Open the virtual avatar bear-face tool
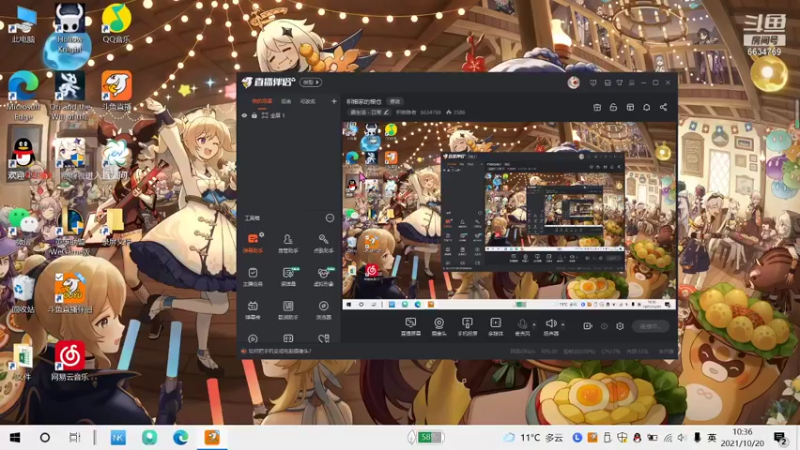Screen dimensions: 800x450 pyautogui.click(x=323, y=277)
